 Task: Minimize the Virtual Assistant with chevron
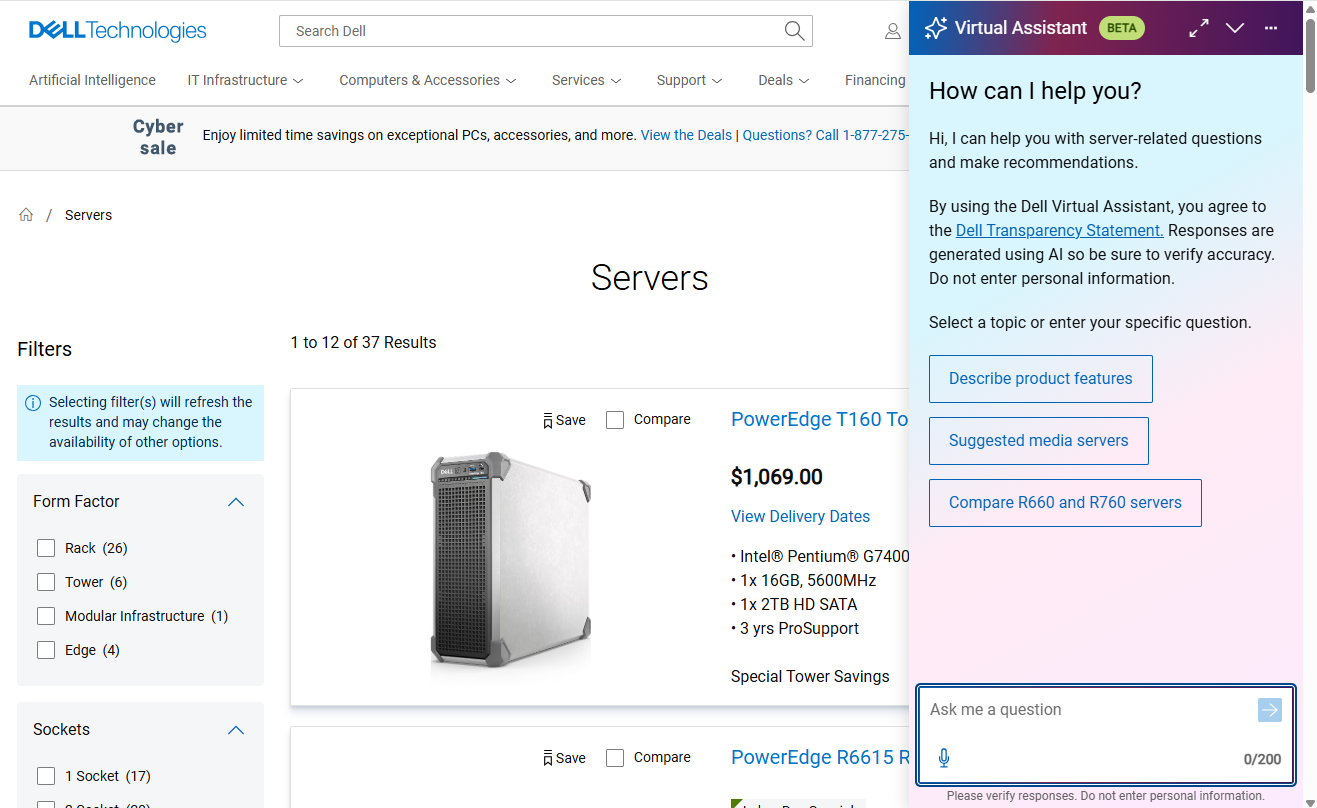1235,28
